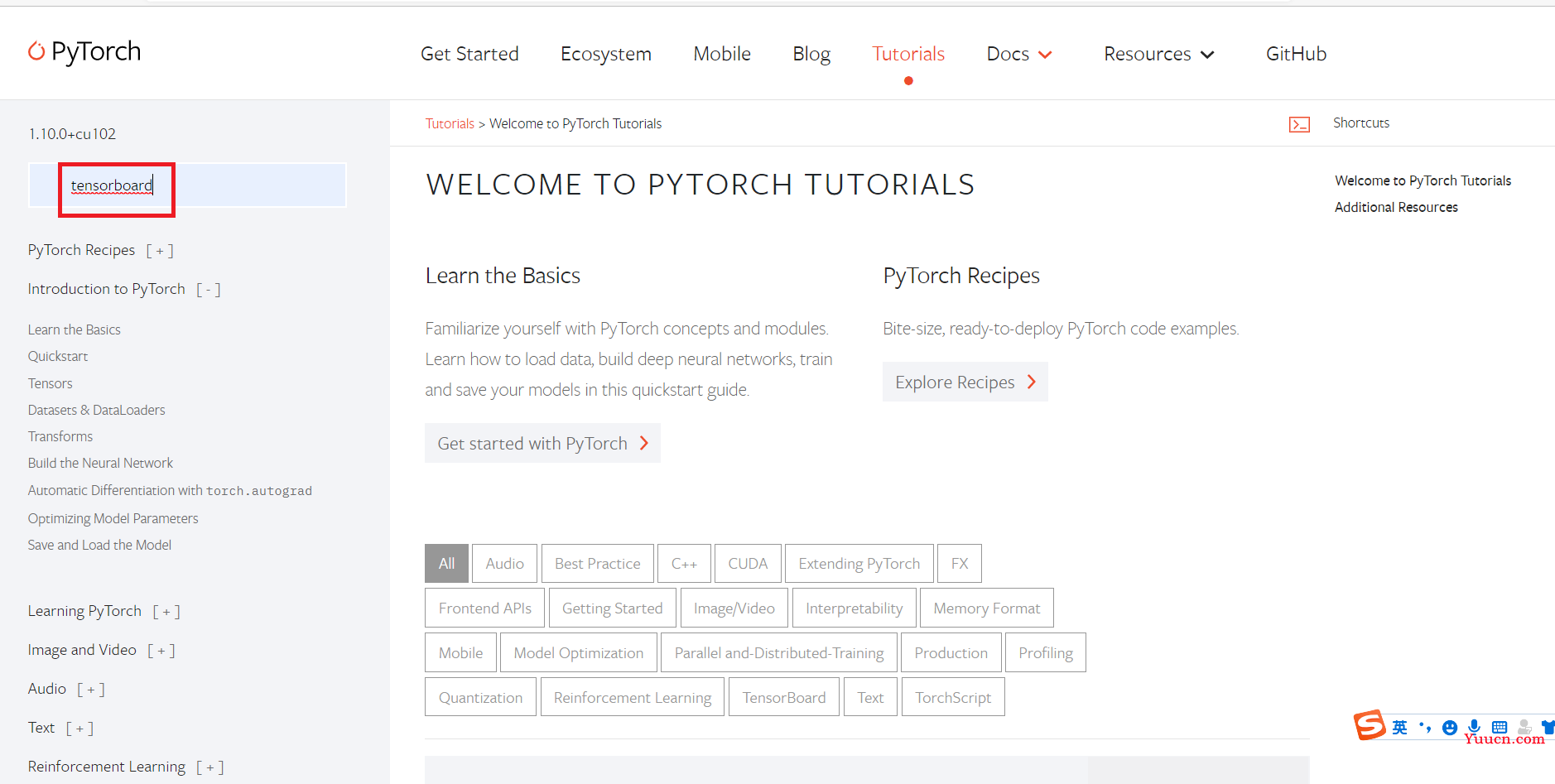Filter by Getting Started tag
This screenshot has height=784, width=1555.
point(613,608)
